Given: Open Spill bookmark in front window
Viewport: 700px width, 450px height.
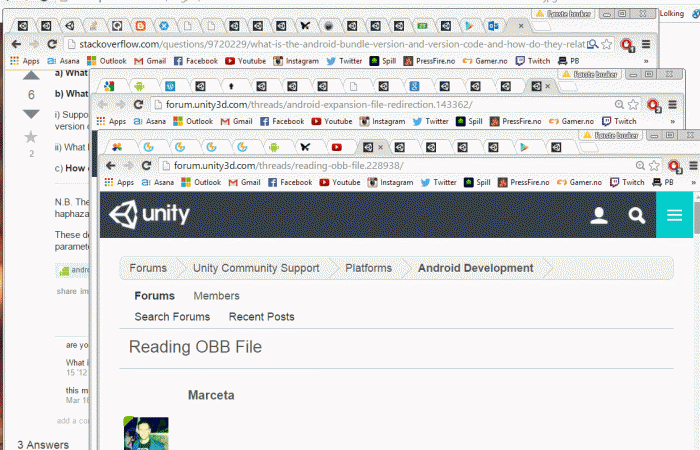Looking at the screenshot, I should (477, 182).
